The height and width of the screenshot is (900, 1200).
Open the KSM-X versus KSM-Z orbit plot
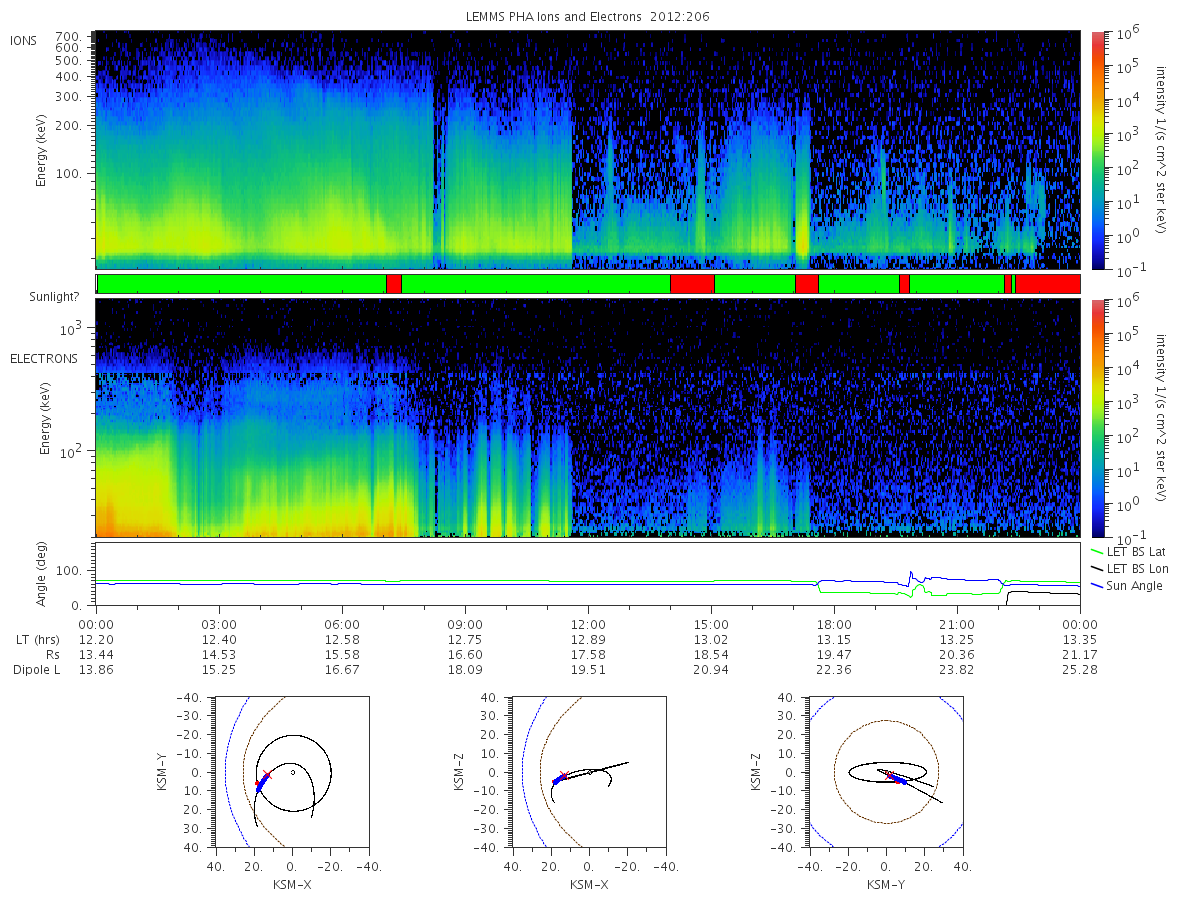click(x=588, y=772)
